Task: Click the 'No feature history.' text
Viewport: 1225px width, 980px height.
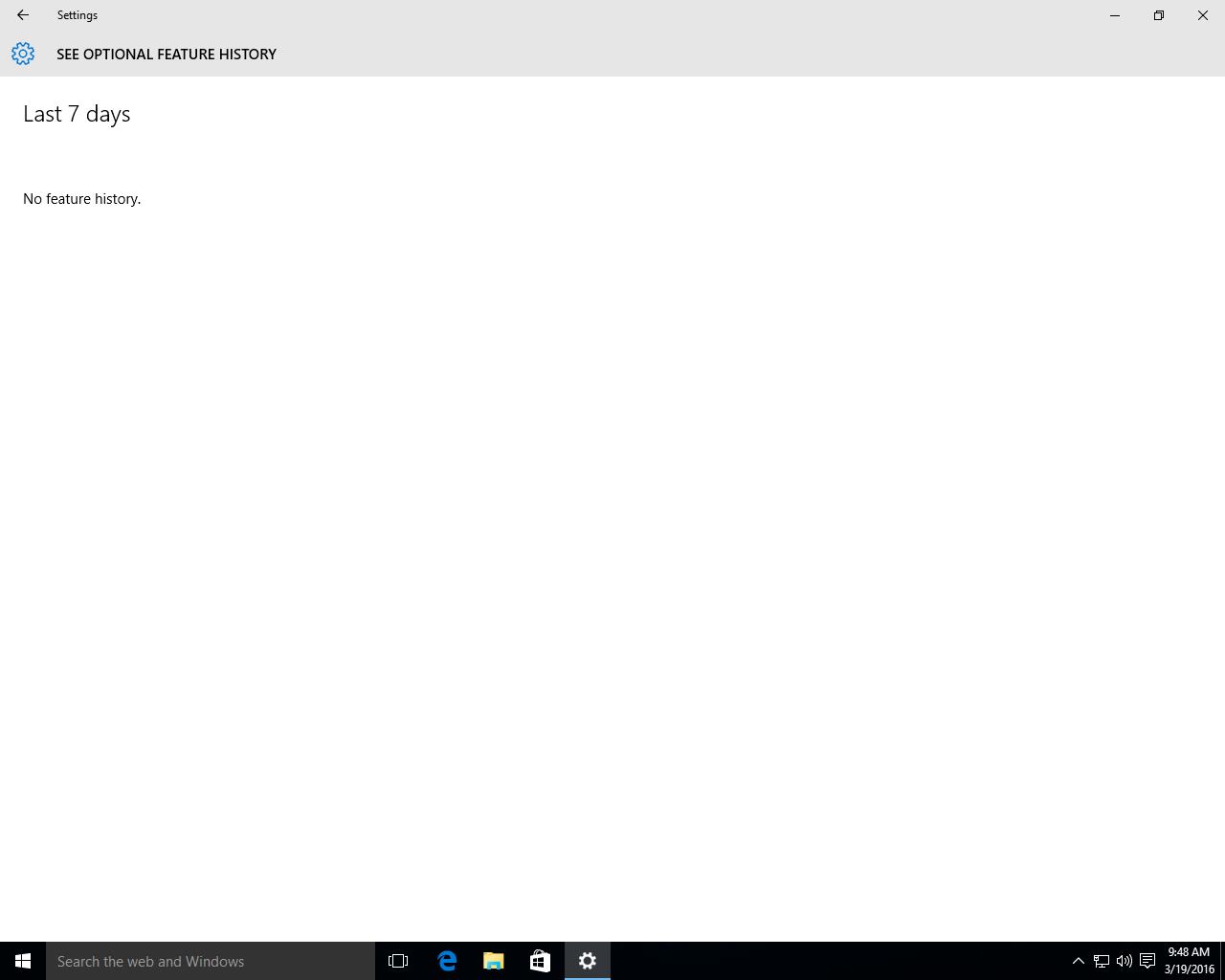Action: 82,199
